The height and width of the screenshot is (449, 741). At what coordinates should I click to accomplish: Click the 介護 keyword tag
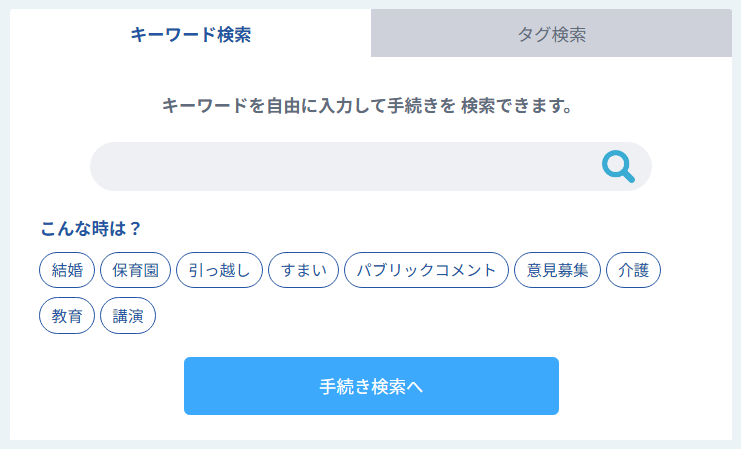(633, 270)
